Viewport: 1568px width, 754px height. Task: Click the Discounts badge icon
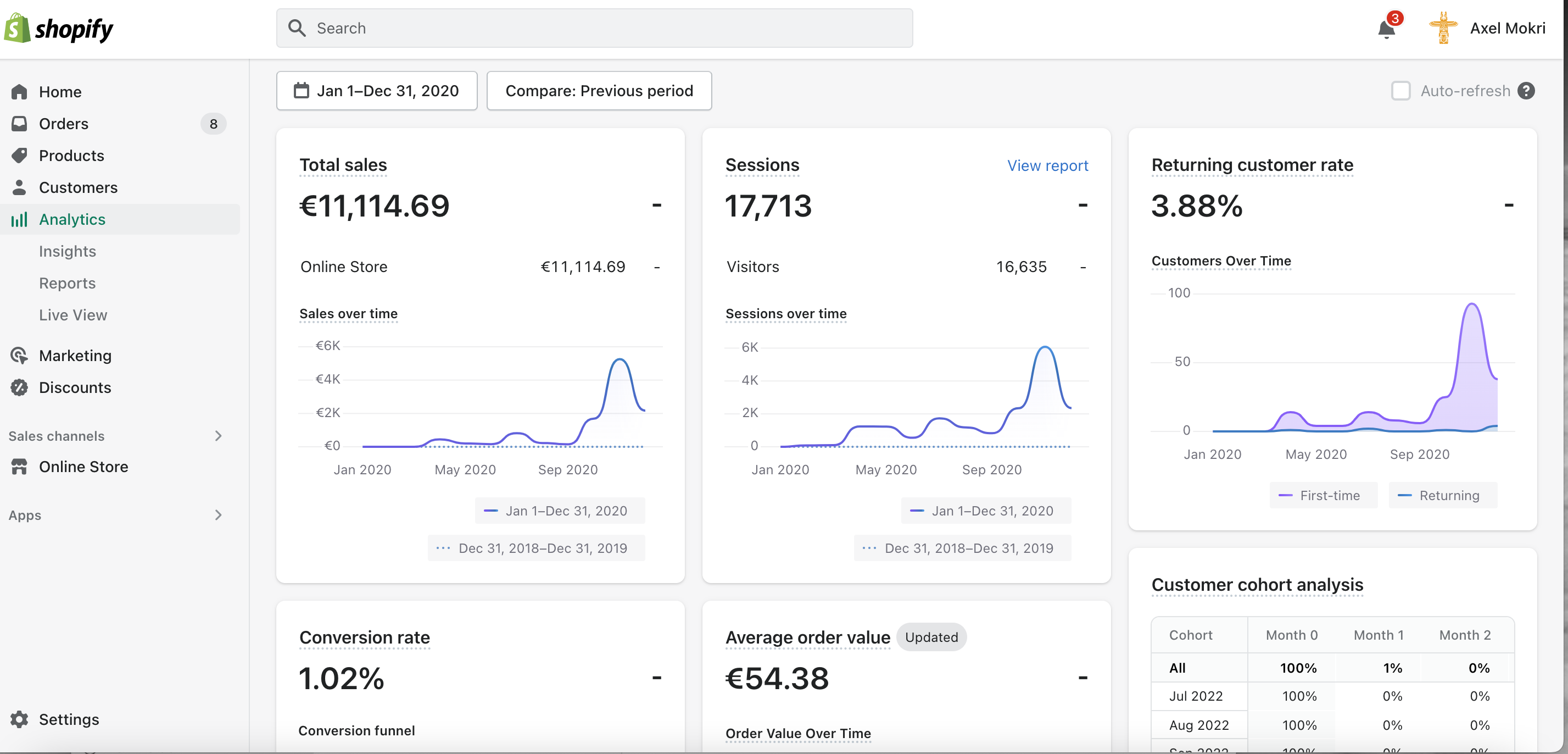pyautogui.click(x=19, y=387)
